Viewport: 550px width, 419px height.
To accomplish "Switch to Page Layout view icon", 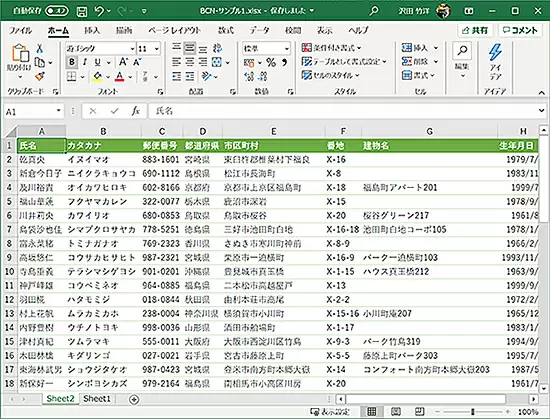I will (x=396, y=411).
